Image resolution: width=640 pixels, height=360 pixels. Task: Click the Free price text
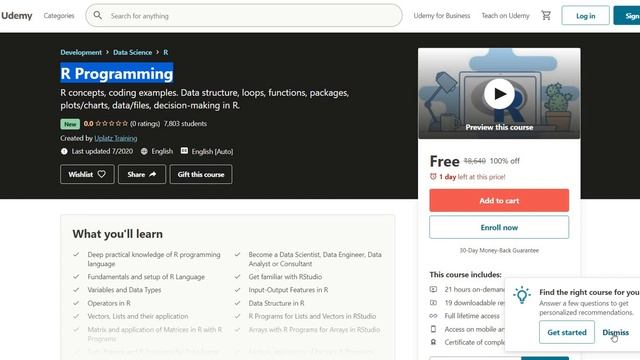(444, 161)
